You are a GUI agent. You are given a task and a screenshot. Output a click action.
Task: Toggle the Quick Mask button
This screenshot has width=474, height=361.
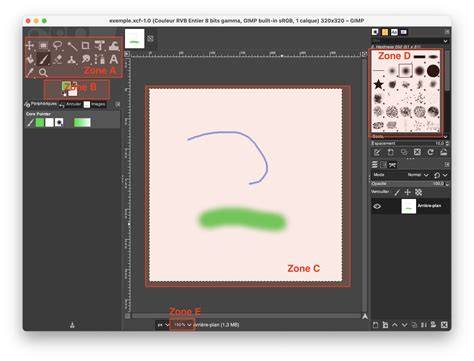[127, 316]
